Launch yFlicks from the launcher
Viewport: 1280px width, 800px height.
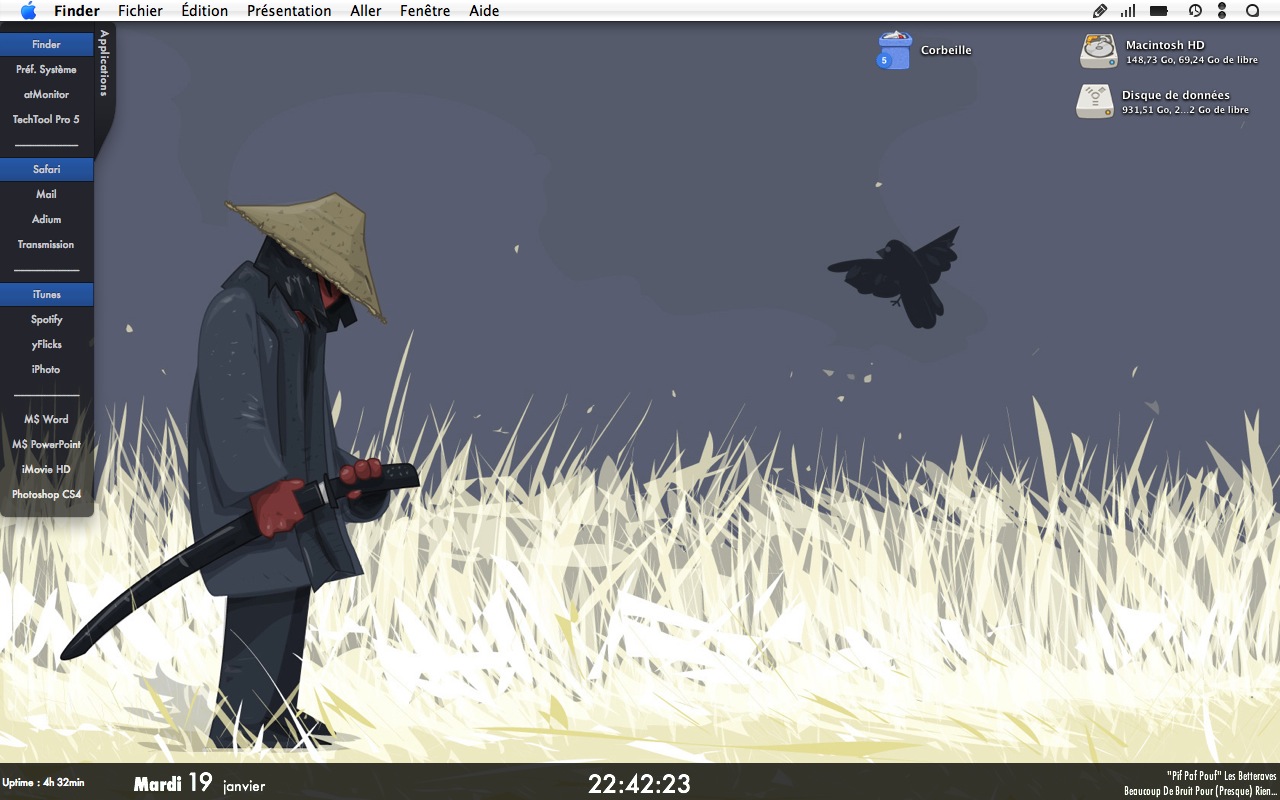[x=47, y=344]
